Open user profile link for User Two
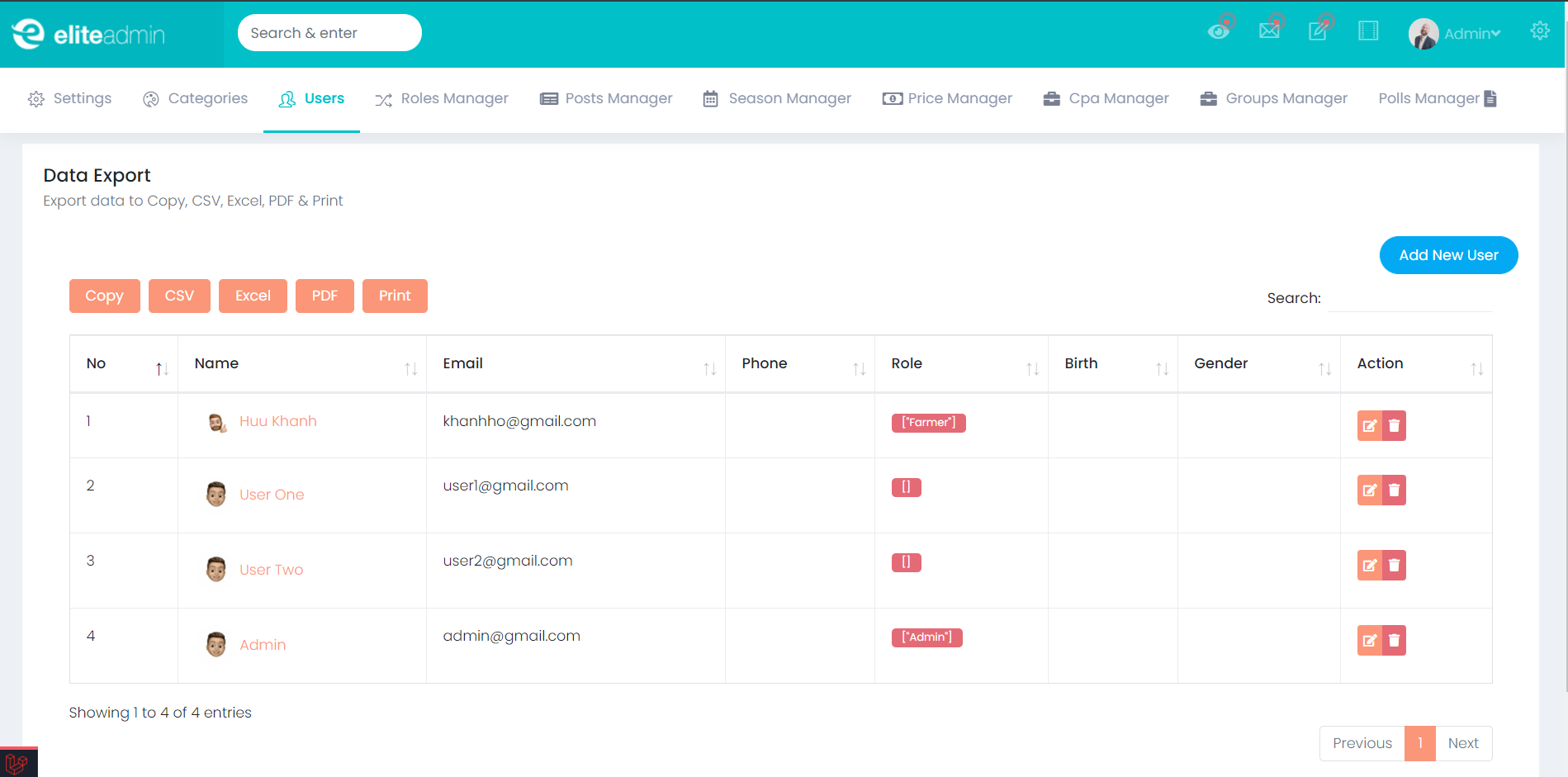The width and height of the screenshot is (1568, 777). 271,569
